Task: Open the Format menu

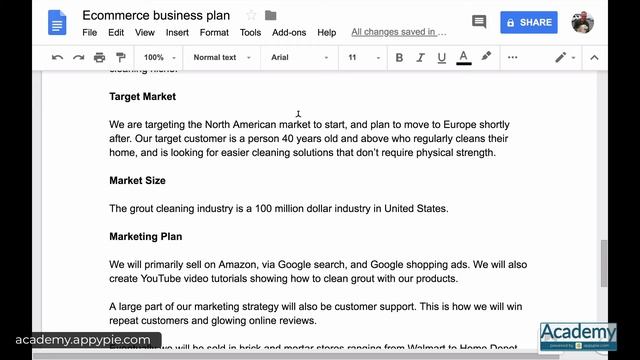Action: click(x=214, y=33)
